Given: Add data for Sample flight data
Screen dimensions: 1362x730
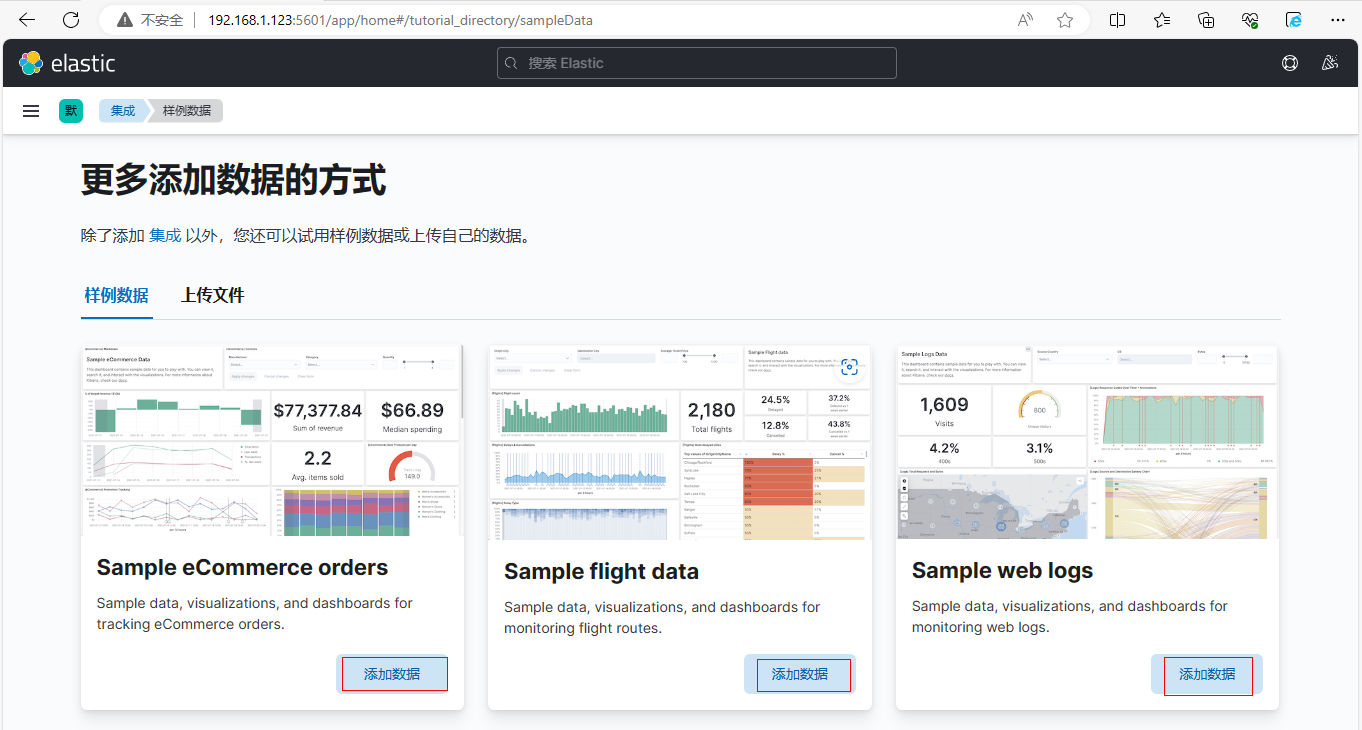Looking at the screenshot, I should pos(800,674).
